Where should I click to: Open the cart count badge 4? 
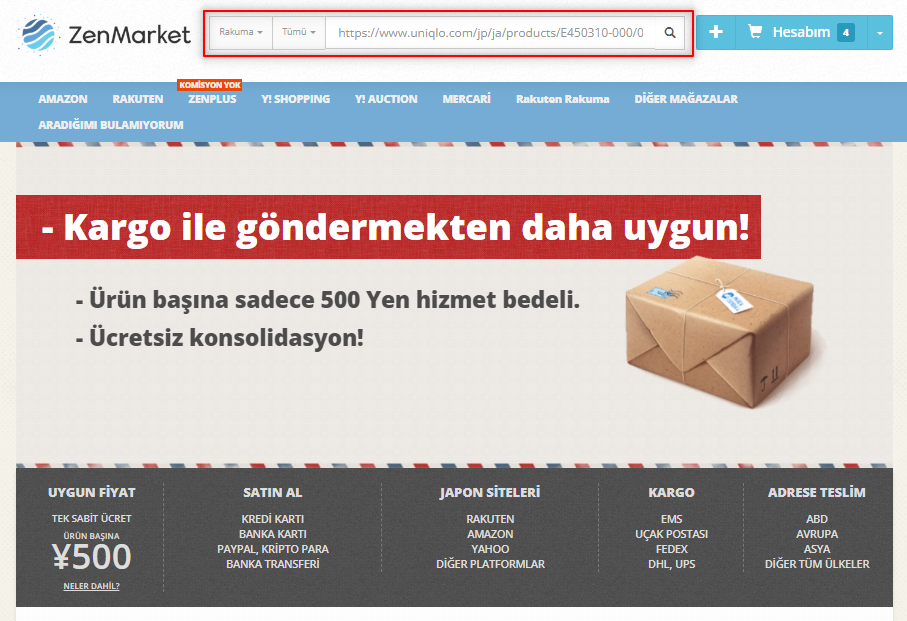pos(846,32)
